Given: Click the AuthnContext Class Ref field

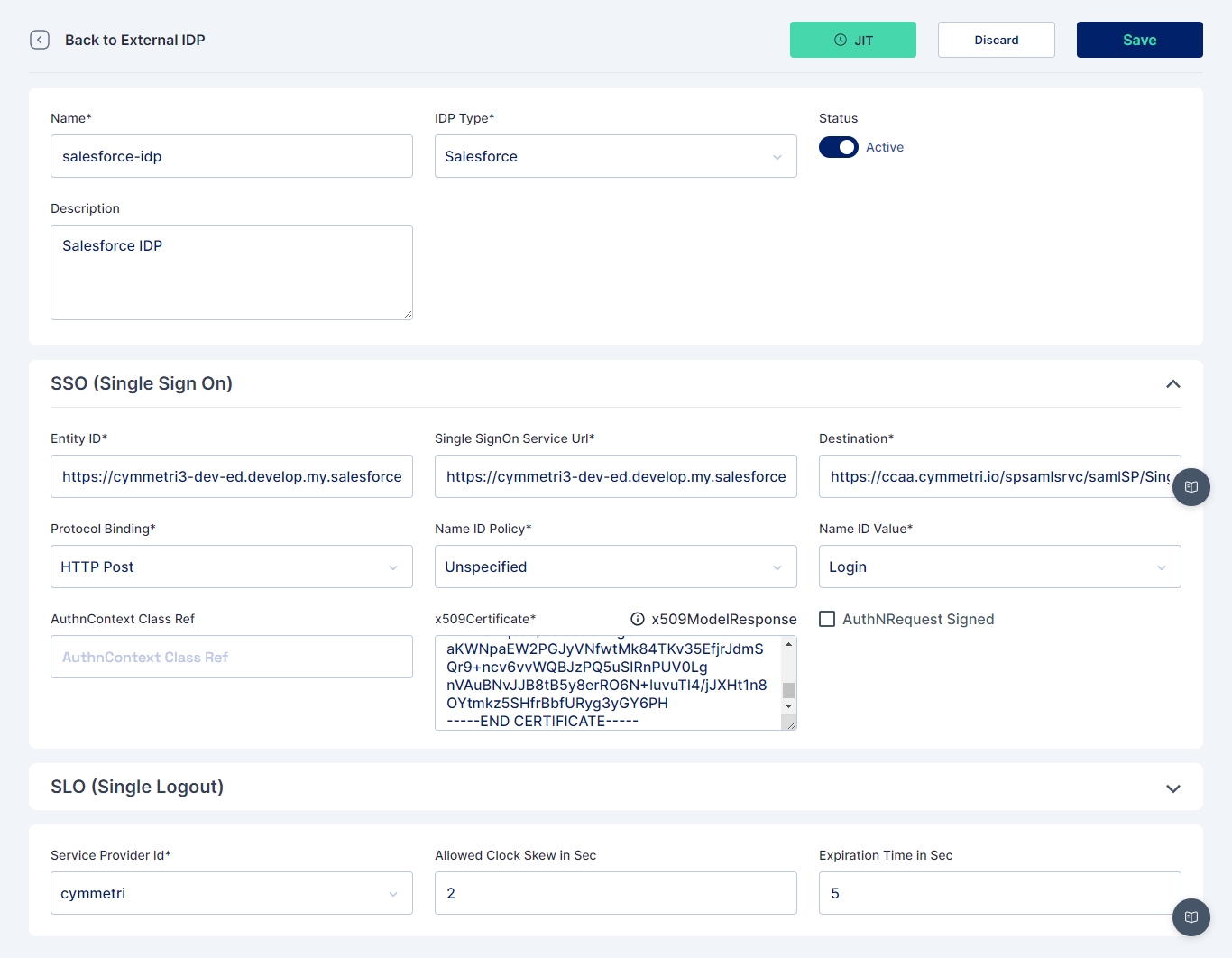Looking at the screenshot, I should (x=231, y=657).
